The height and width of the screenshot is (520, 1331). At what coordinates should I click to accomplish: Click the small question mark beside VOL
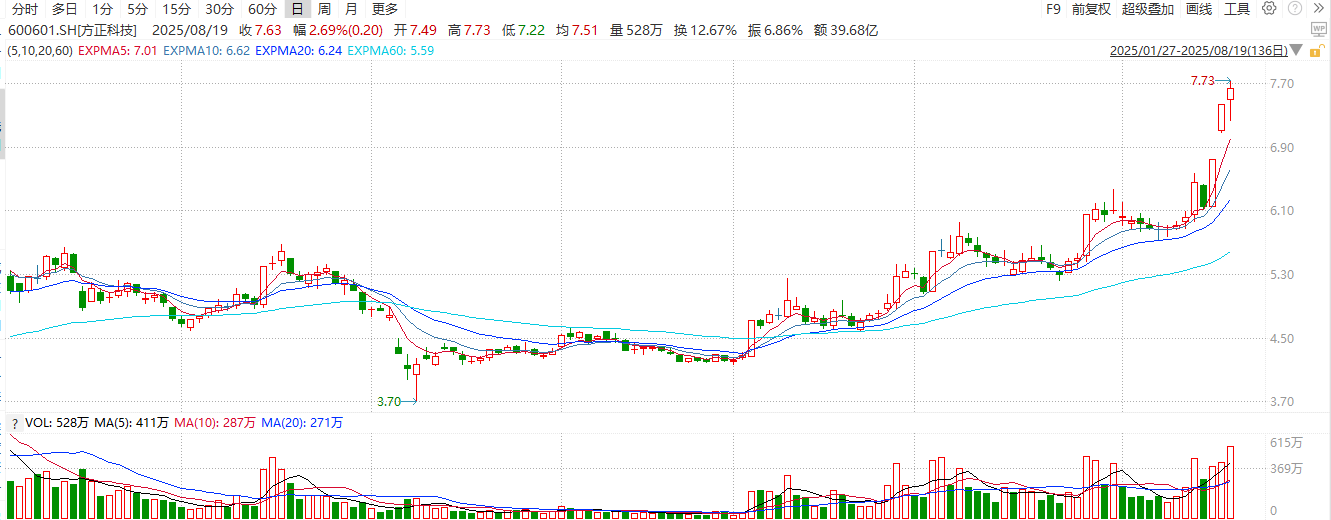click(15, 423)
